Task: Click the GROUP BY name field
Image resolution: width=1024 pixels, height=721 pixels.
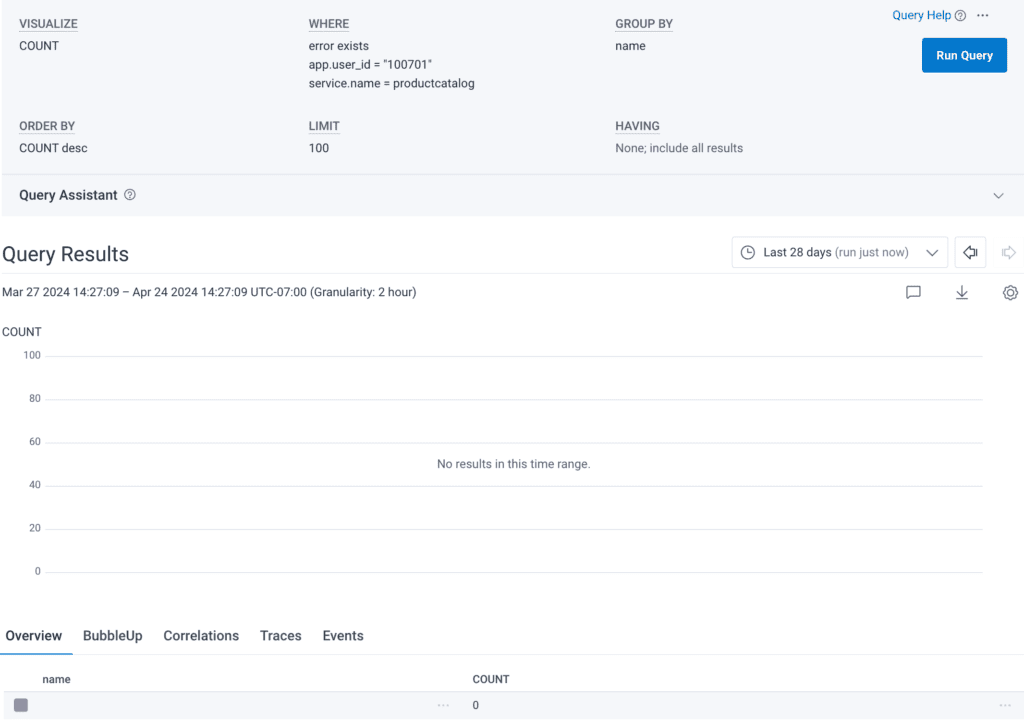Action: 630,46
